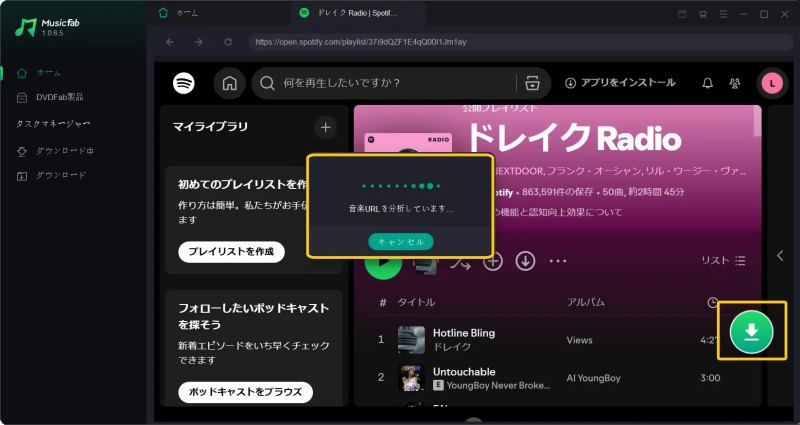800x425 pixels.
Task: Click the circled download arrow icon
Action: click(525, 261)
